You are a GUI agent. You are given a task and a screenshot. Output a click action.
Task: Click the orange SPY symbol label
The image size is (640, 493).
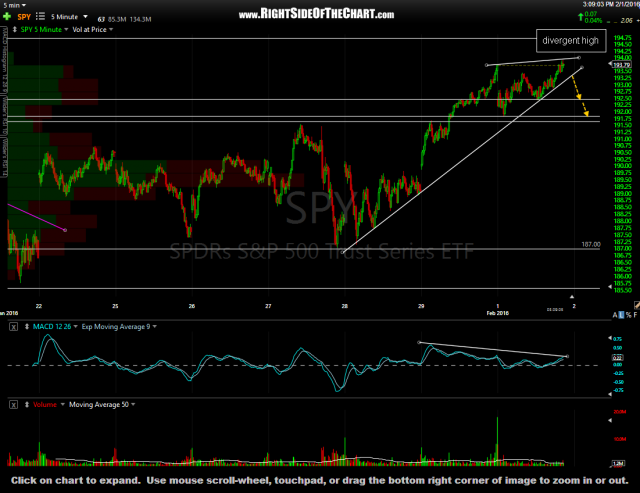coord(24,17)
